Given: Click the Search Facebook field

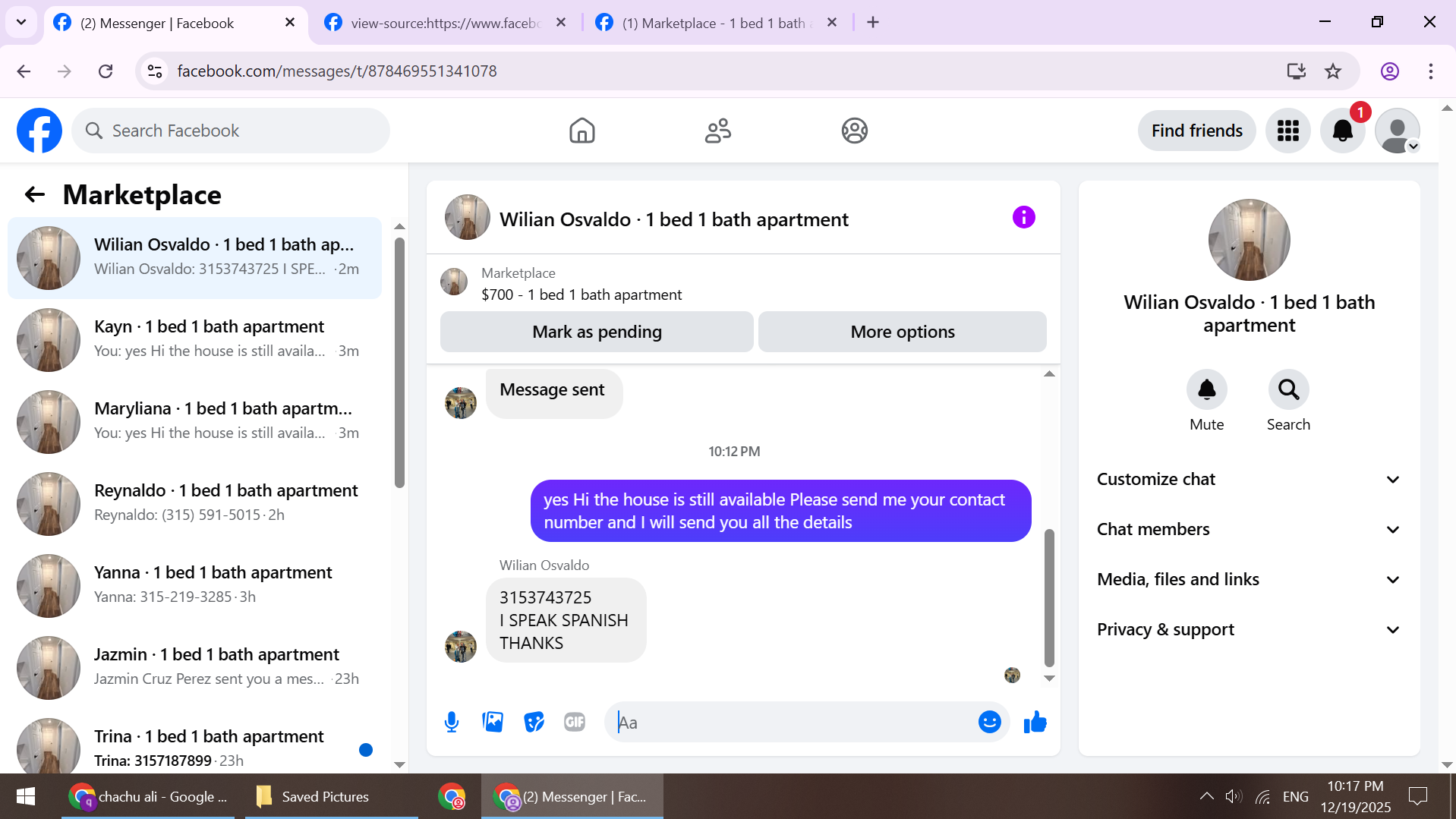Looking at the screenshot, I should tap(231, 131).
